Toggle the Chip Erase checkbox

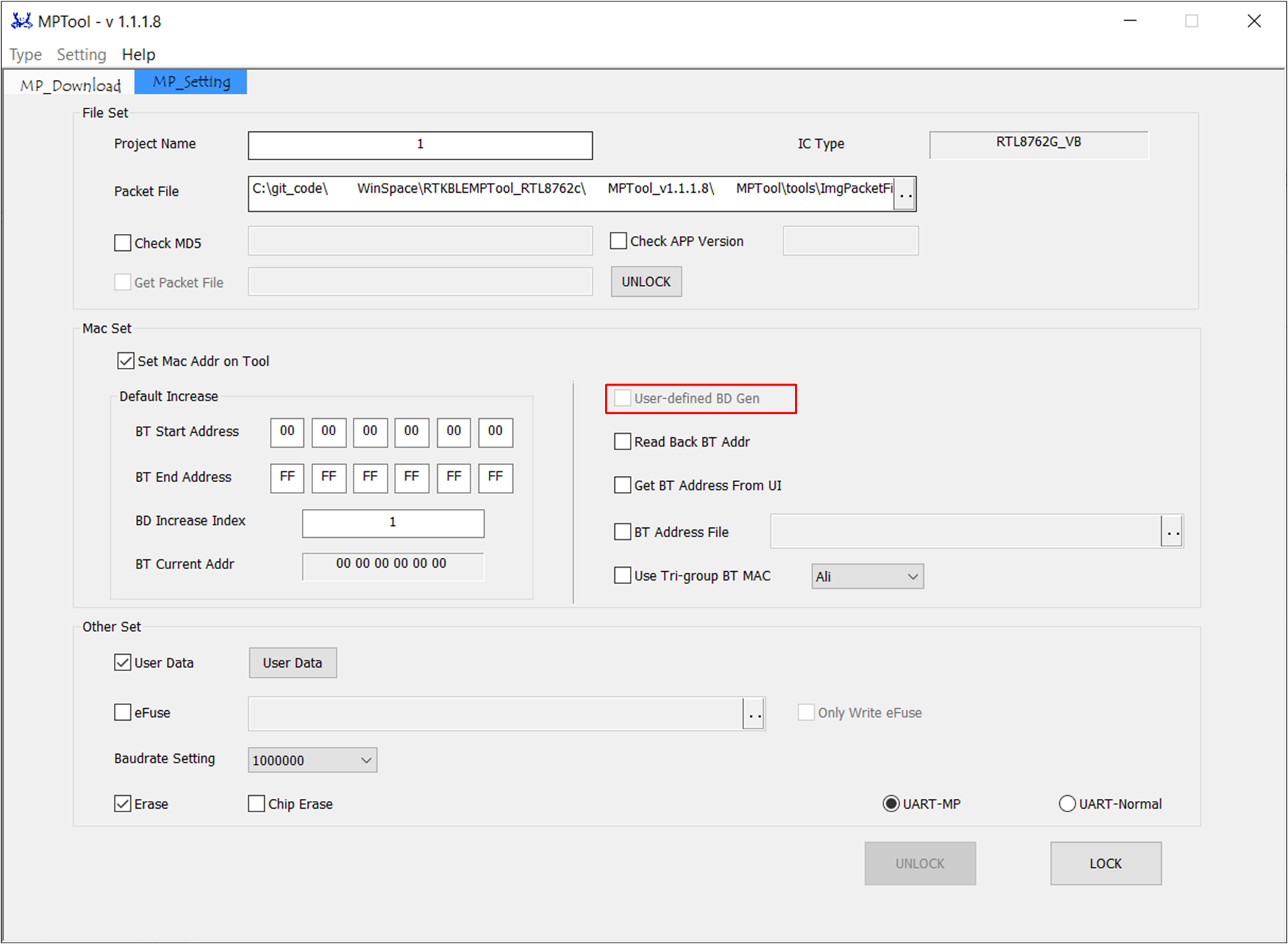point(256,804)
